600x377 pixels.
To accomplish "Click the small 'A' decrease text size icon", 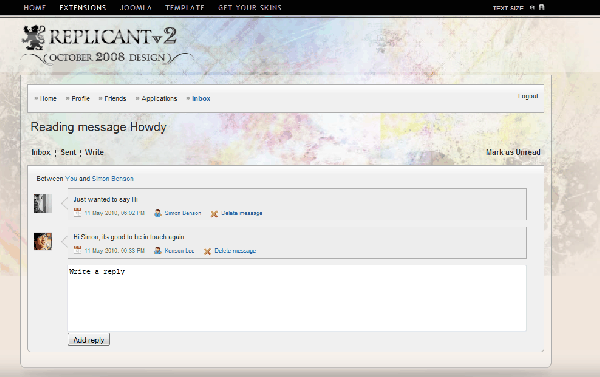I will point(532,7).
